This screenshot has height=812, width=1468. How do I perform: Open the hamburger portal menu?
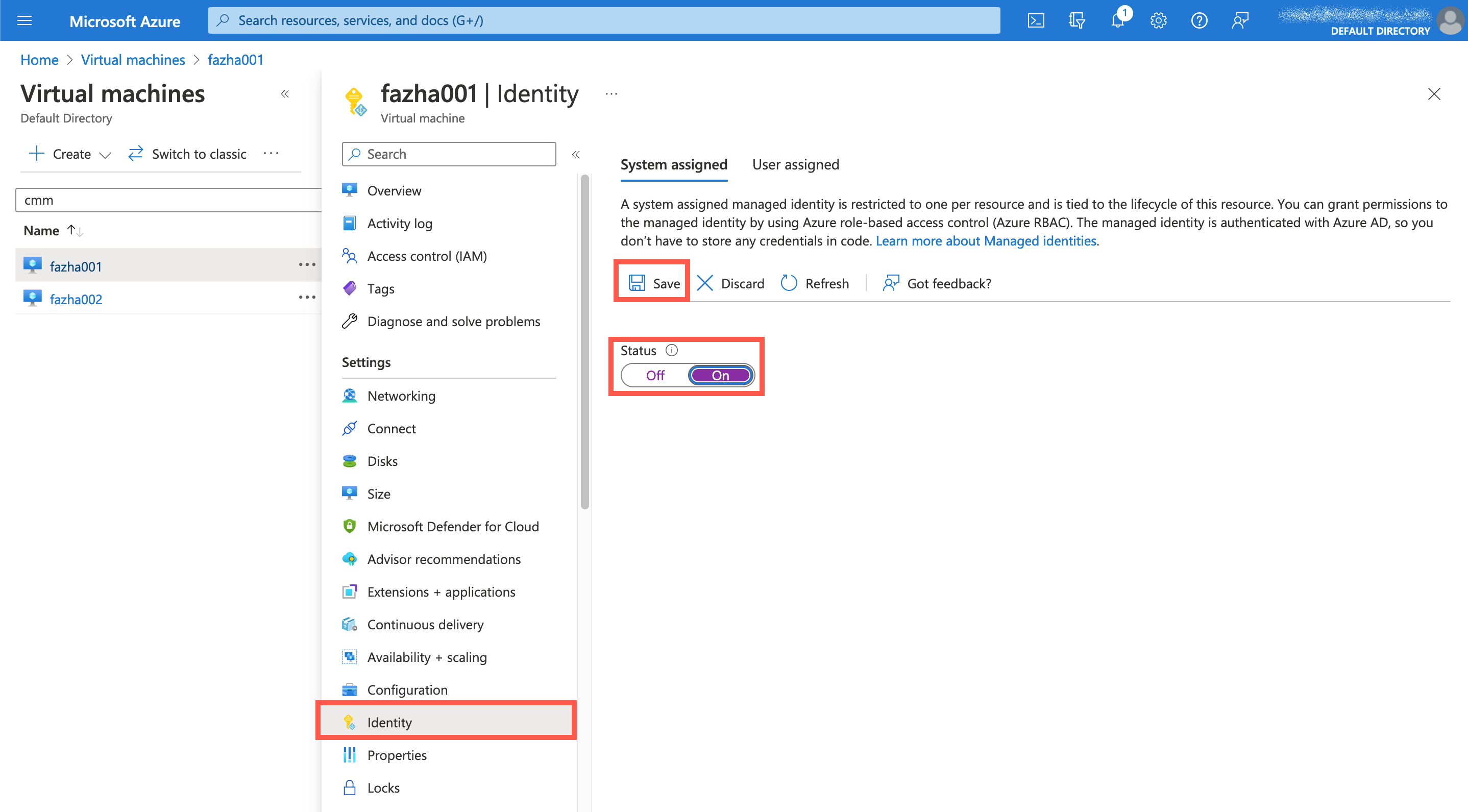[25, 20]
